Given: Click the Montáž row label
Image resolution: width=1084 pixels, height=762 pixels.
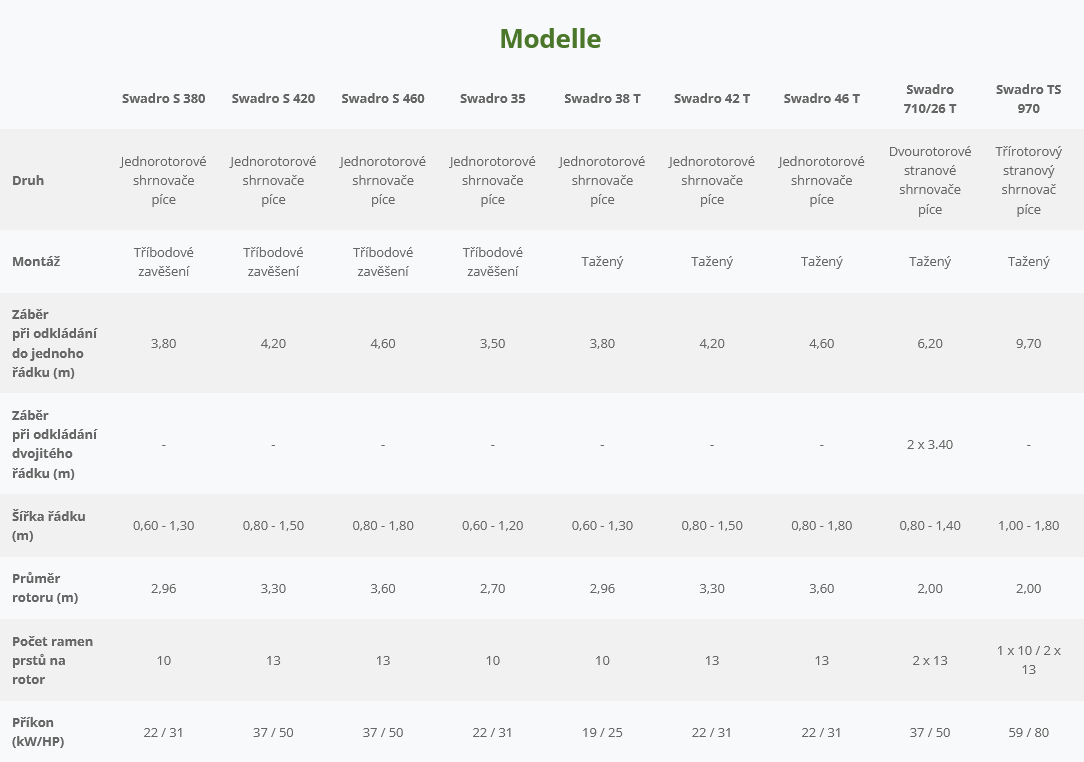Looking at the screenshot, I should click(36, 261).
